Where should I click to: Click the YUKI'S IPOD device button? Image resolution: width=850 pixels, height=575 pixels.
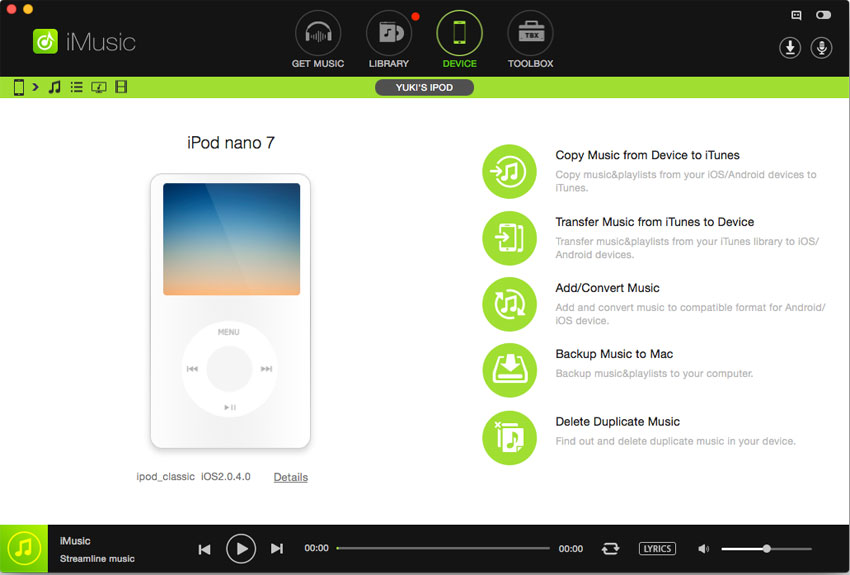coord(424,87)
